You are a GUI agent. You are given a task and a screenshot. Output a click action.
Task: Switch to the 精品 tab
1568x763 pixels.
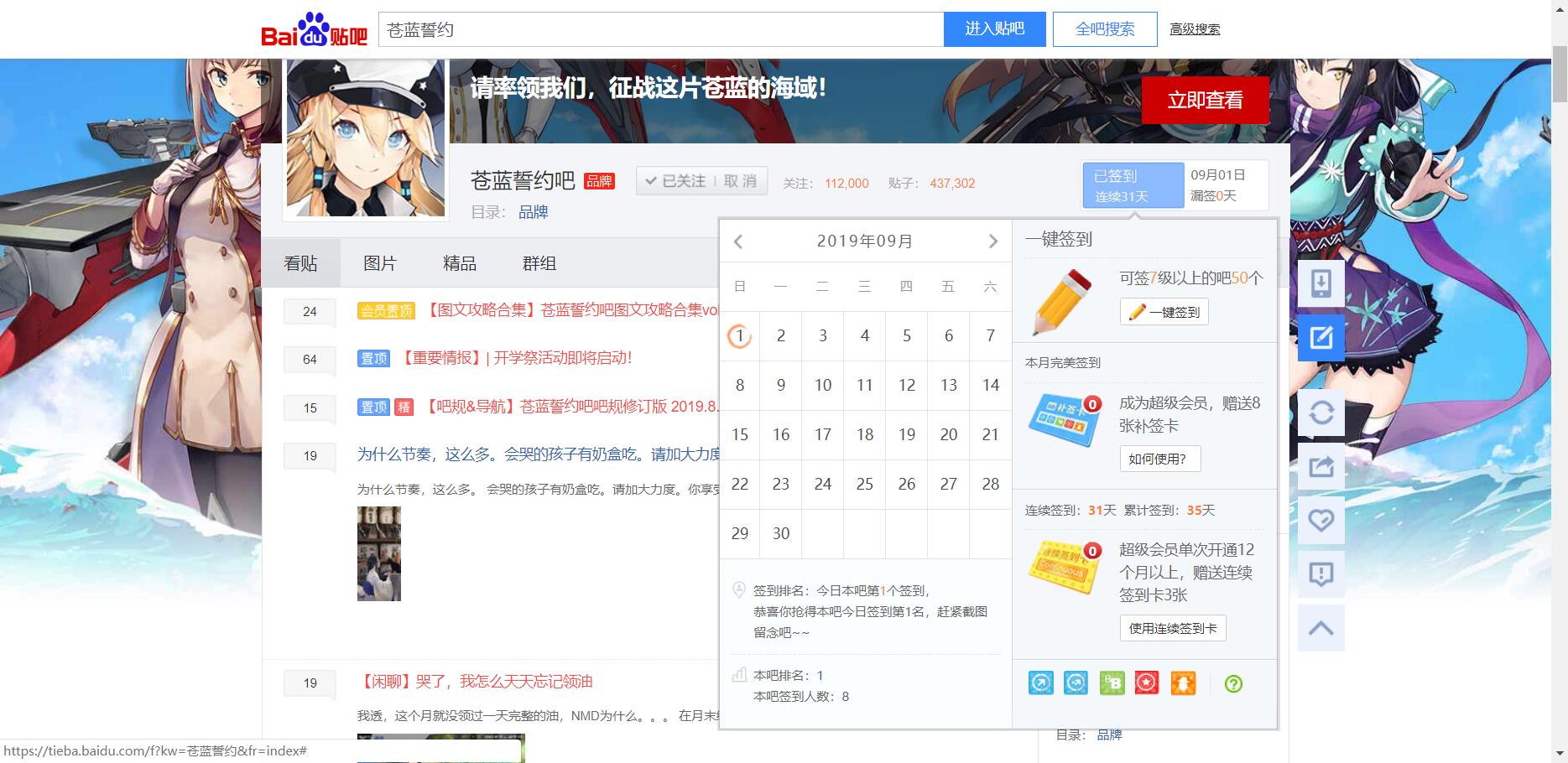click(459, 263)
